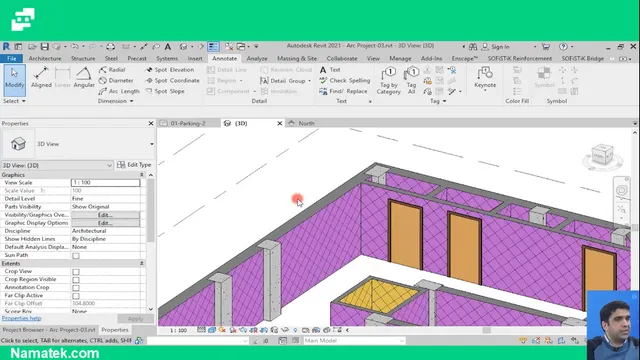Activate the Tag by Category tool
The height and width of the screenshot is (360, 640).
(x=389, y=80)
